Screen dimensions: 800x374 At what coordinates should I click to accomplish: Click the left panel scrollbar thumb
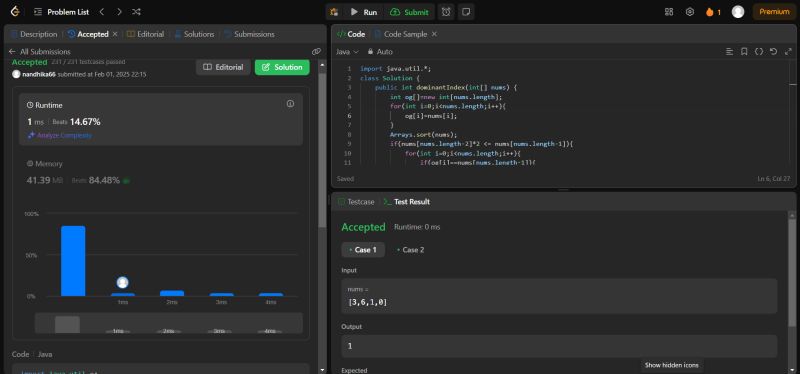[322, 151]
